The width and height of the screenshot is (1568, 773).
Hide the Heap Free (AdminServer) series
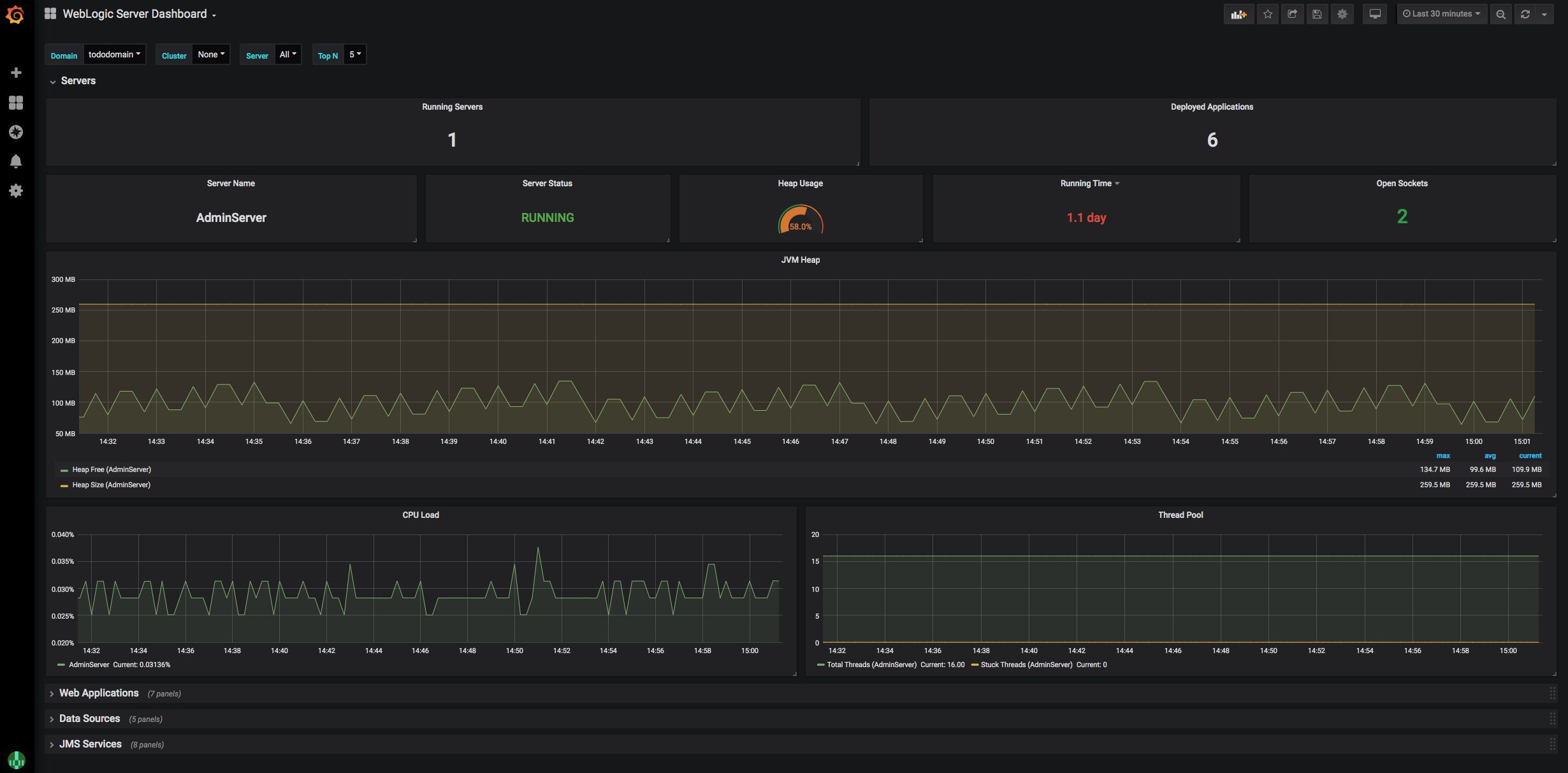coord(111,469)
